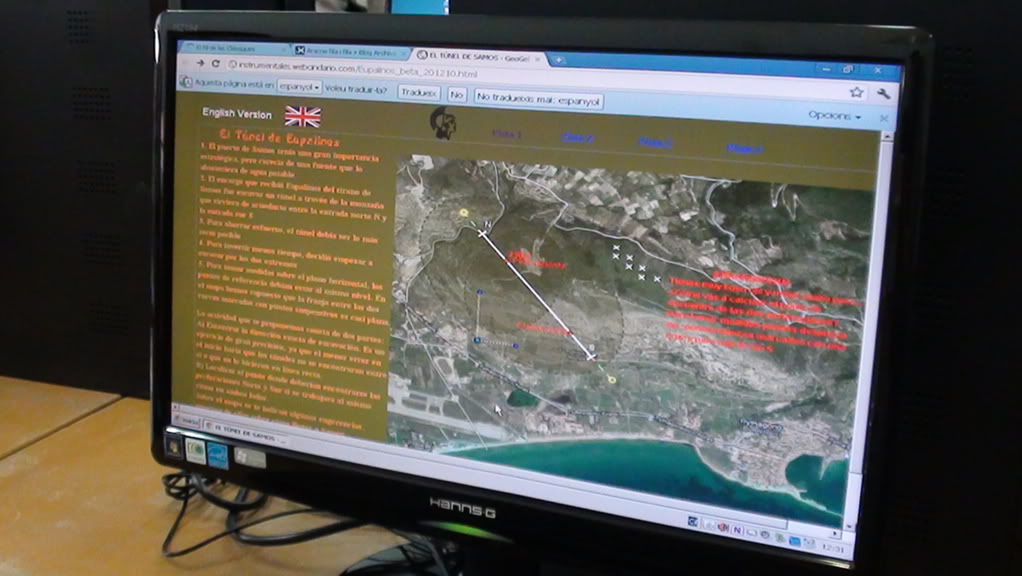Select the white cross at the tunnel's south end
1022x576 pixels.
[591, 356]
